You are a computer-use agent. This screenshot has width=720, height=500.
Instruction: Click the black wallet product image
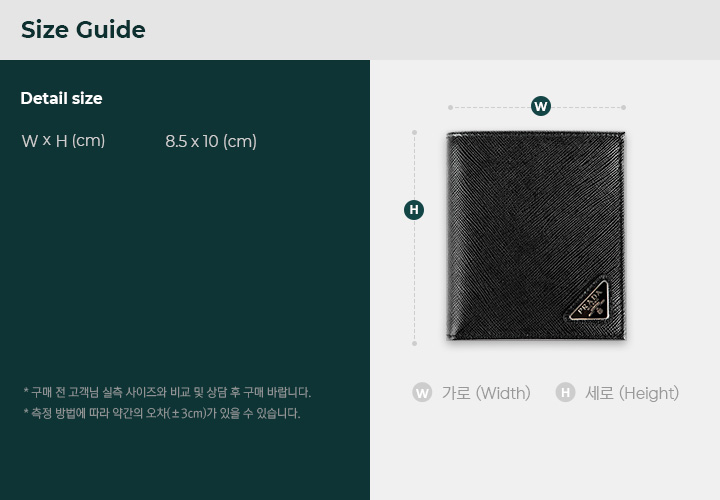coord(536,236)
